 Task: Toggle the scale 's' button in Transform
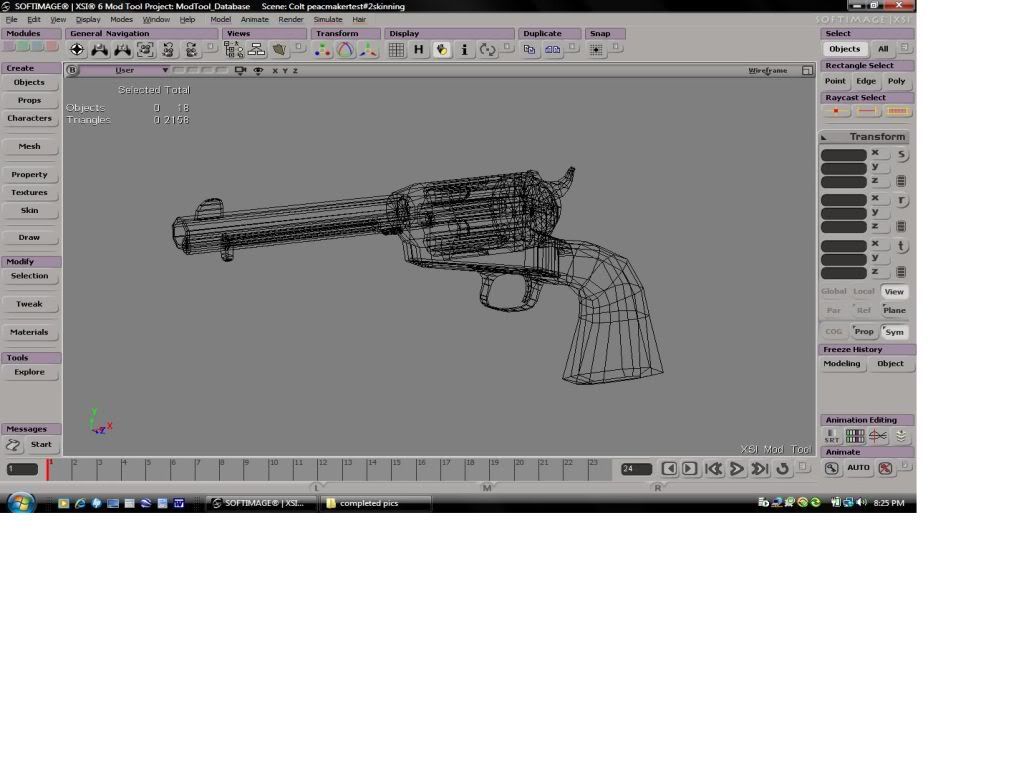[901, 155]
